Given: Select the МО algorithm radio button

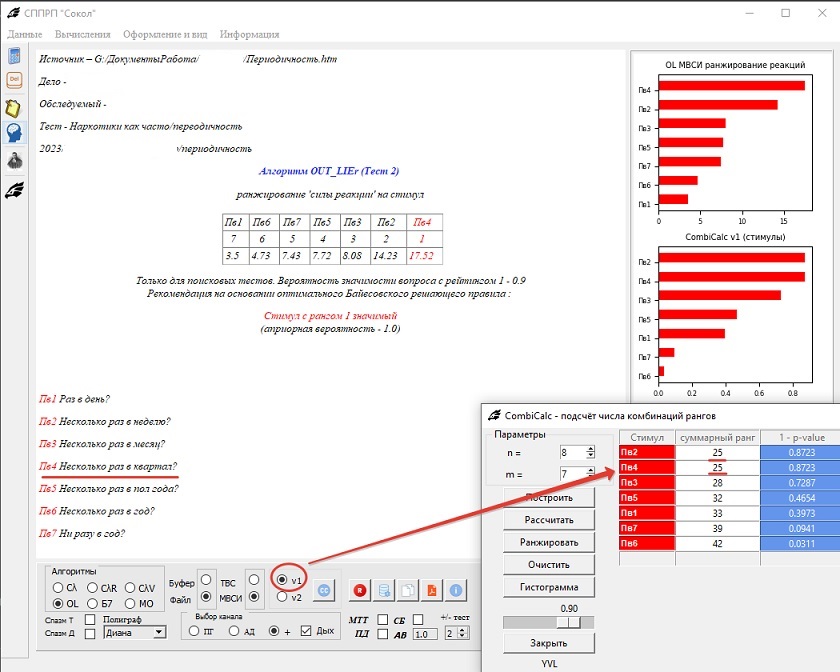Looking at the screenshot, I should pyautogui.click(x=130, y=603).
